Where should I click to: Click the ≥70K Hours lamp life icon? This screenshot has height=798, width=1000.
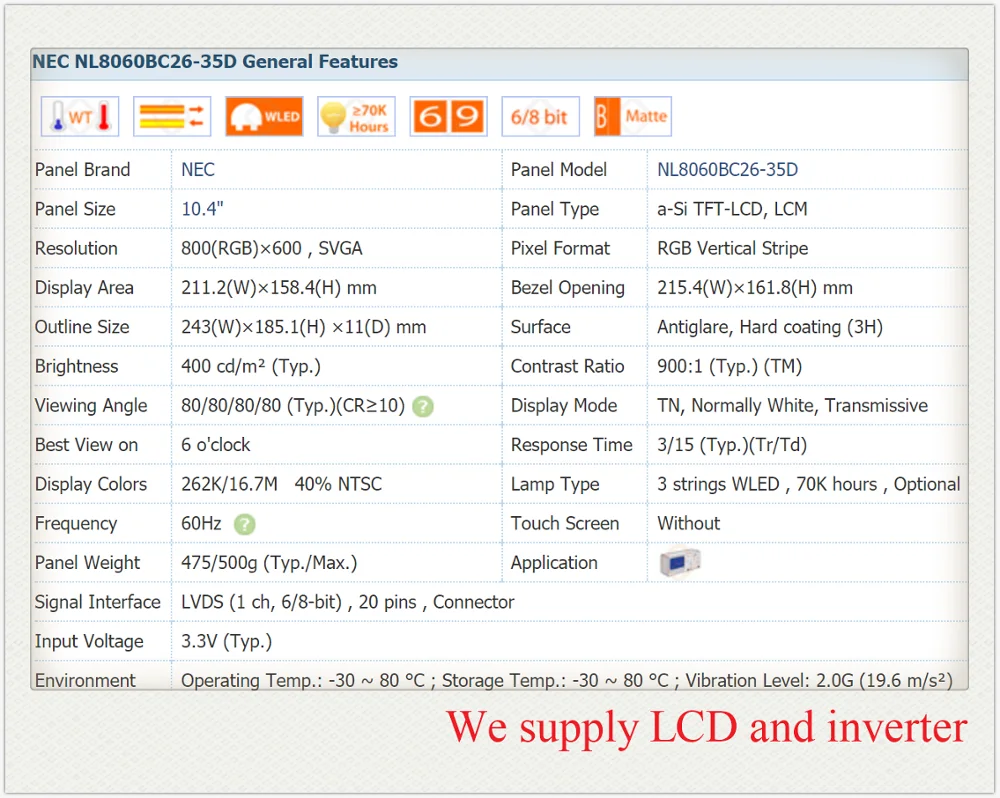coord(357,117)
